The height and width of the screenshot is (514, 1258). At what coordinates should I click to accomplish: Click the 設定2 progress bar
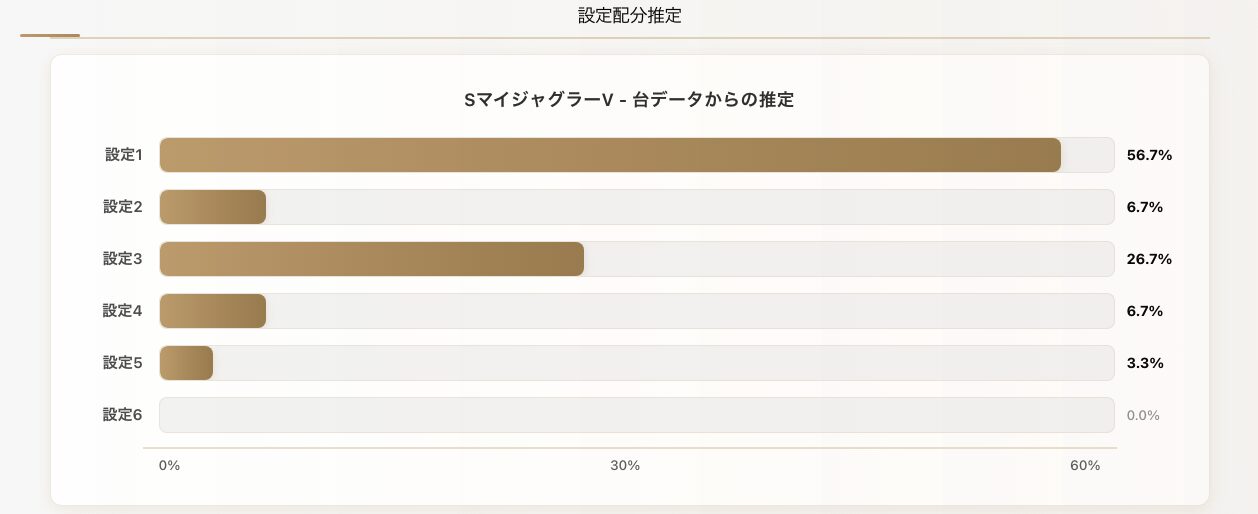[213, 207]
